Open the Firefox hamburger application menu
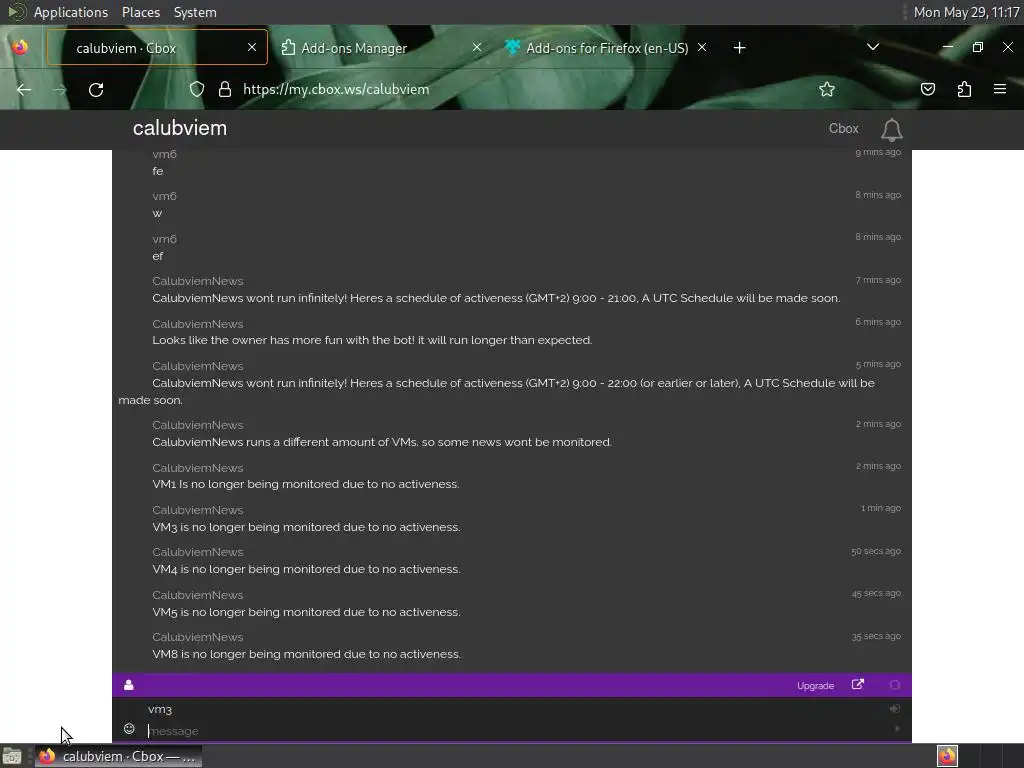 pos(1000,89)
